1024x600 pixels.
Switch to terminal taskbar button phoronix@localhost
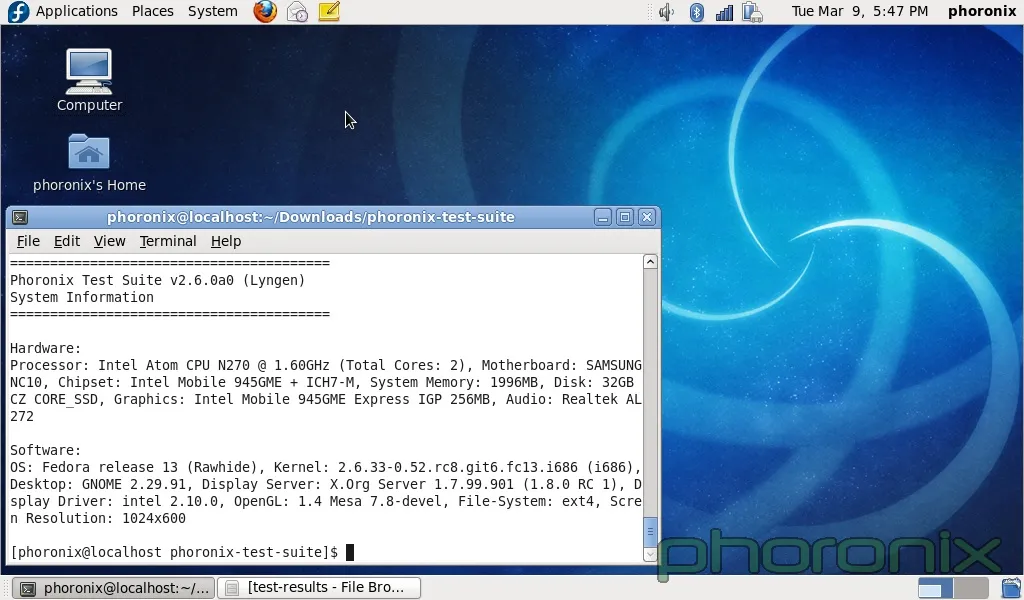point(114,588)
